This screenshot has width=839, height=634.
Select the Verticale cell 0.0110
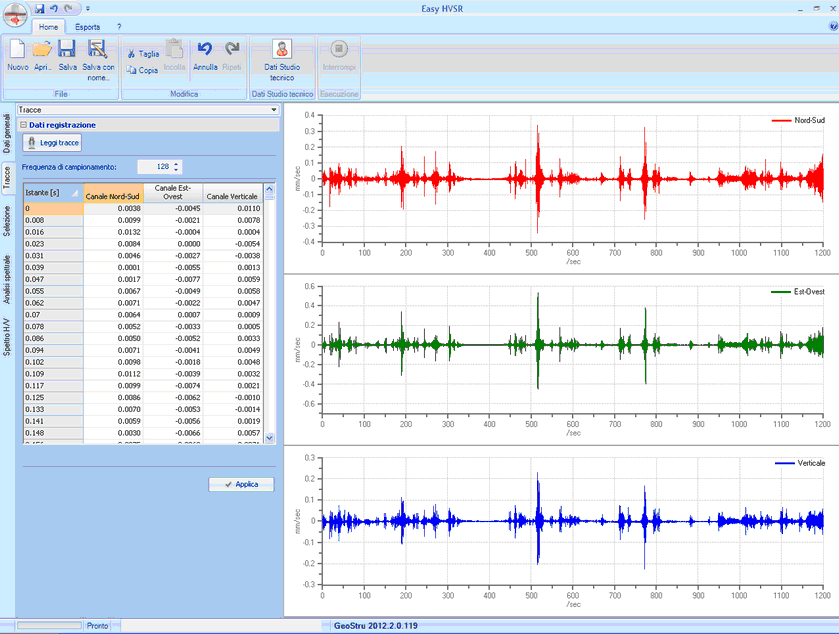pyautogui.click(x=232, y=209)
